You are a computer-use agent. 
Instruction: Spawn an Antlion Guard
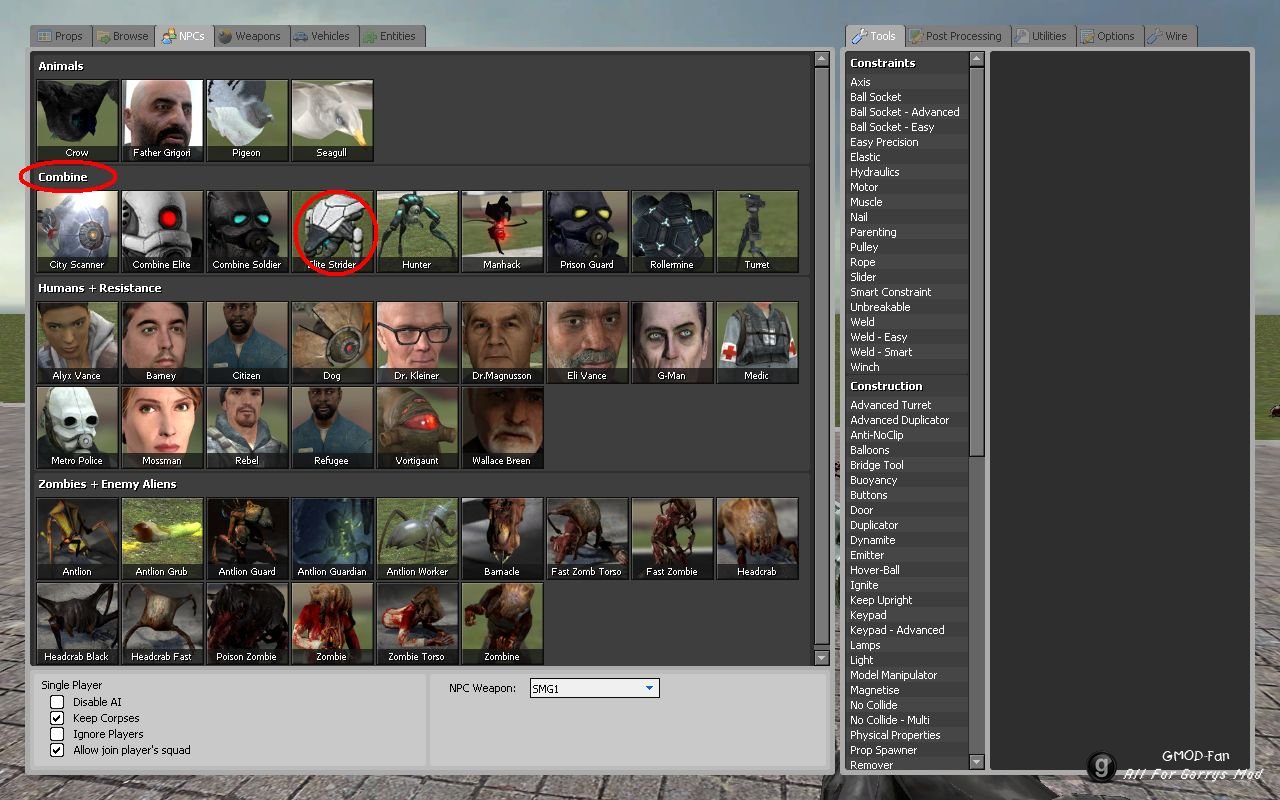coord(247,538)
